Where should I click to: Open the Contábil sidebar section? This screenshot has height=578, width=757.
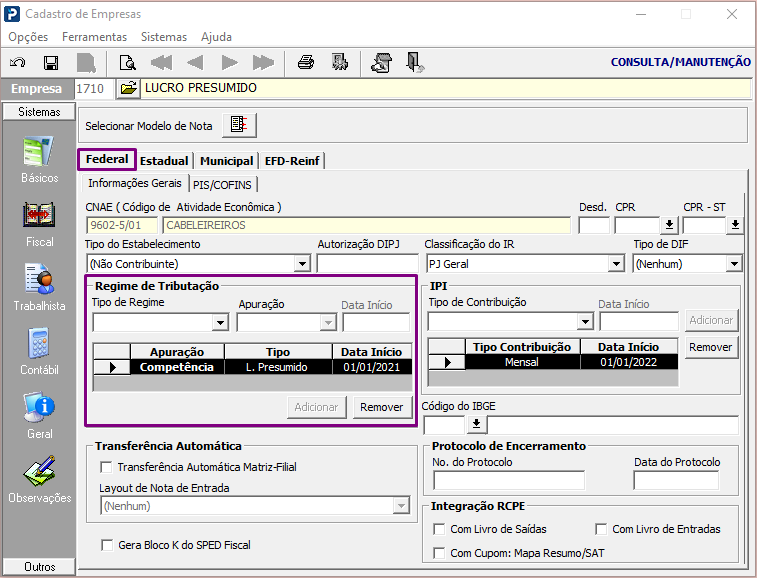click(x=39, y=352)
